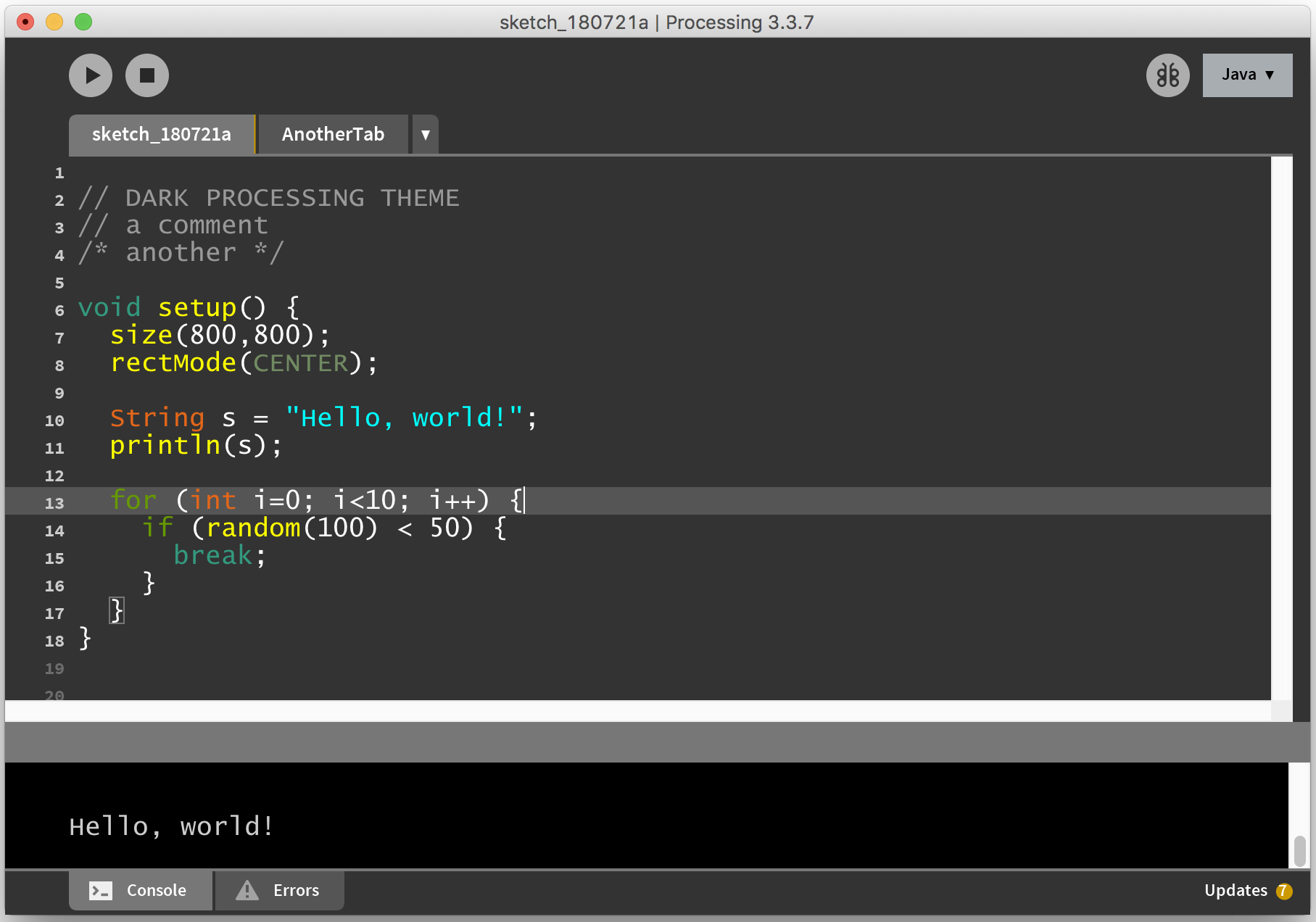Click the console scrollbar thumb

click(1300, 850)
